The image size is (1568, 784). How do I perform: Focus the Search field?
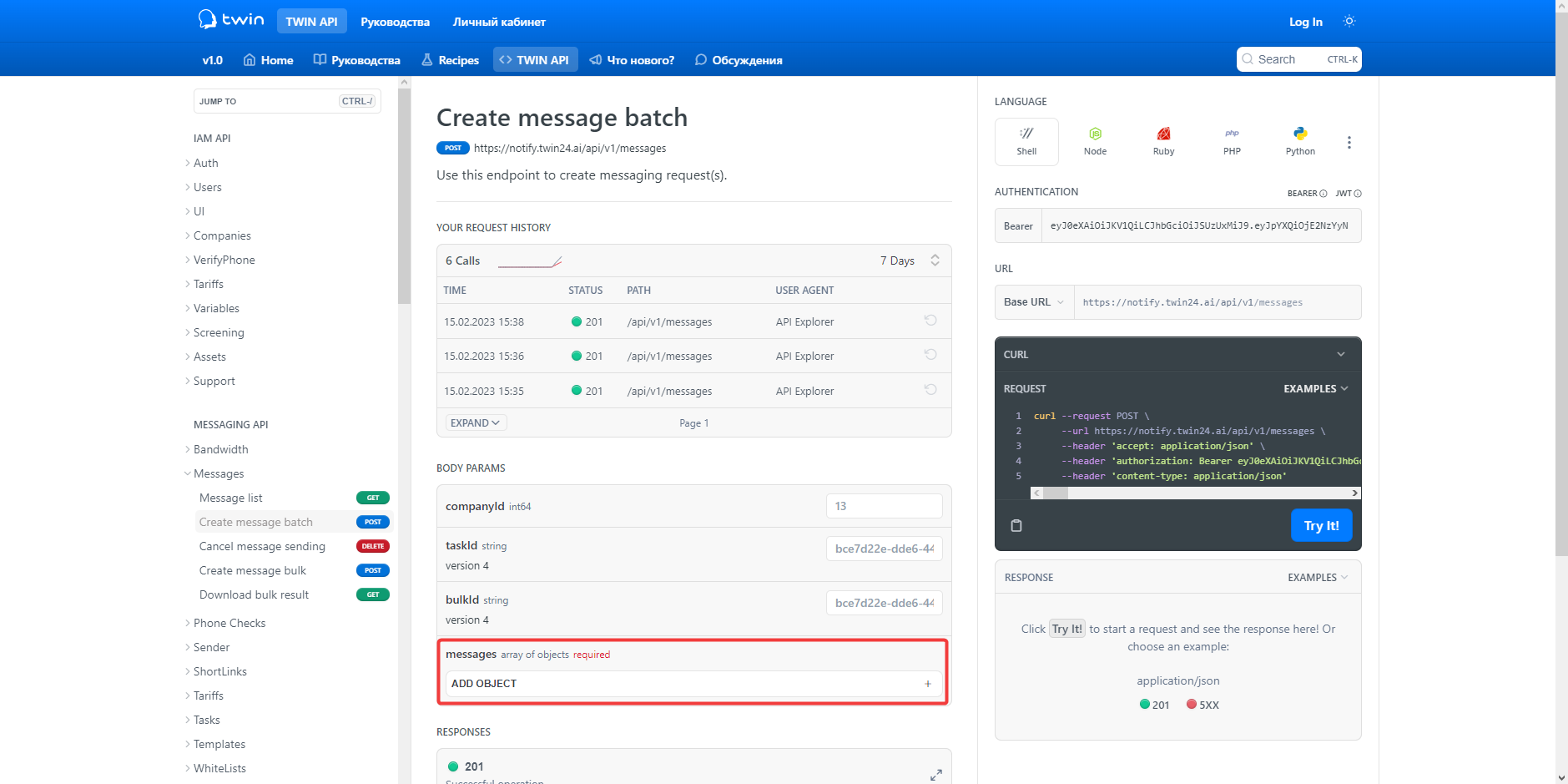[x=1298, y=59]
